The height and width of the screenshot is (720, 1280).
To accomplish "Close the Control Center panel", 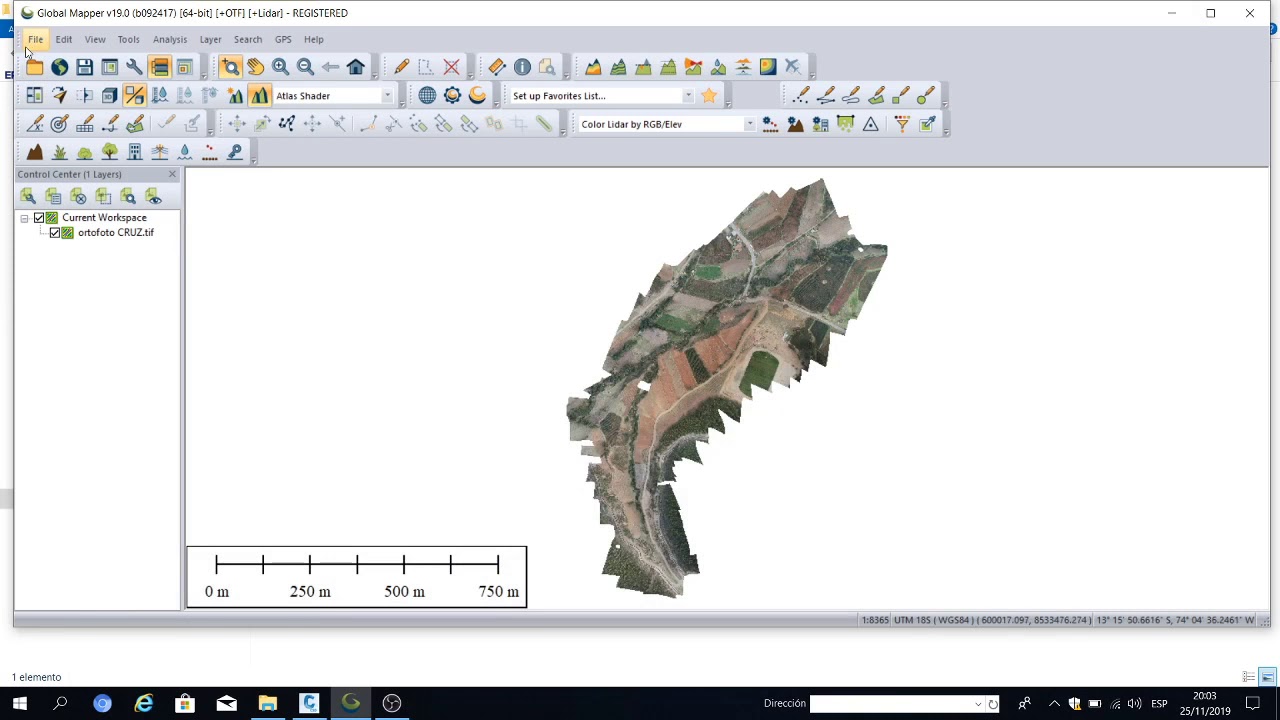I will (172, 174).
